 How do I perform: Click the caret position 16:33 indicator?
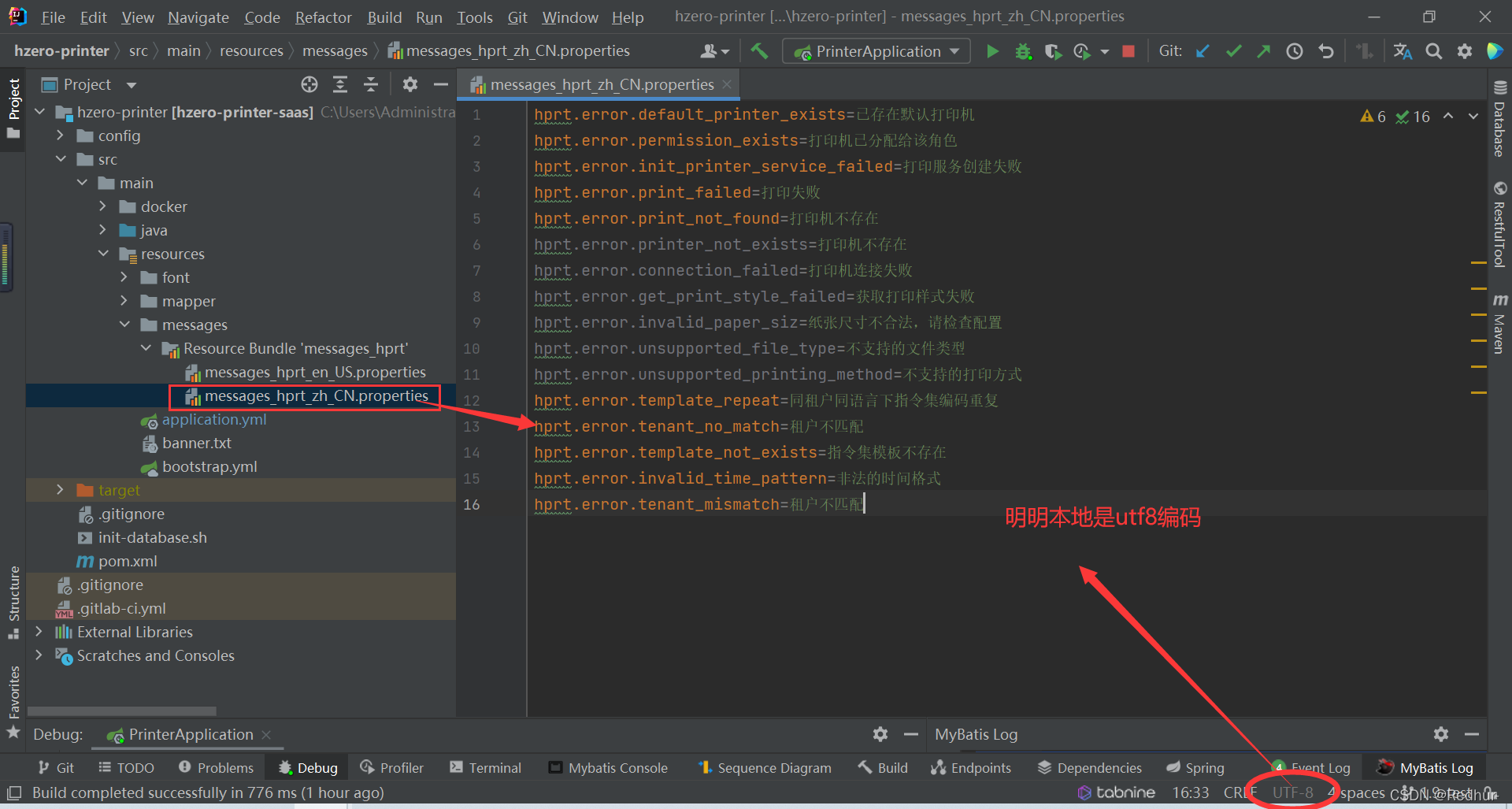[x=1190, y=792]
